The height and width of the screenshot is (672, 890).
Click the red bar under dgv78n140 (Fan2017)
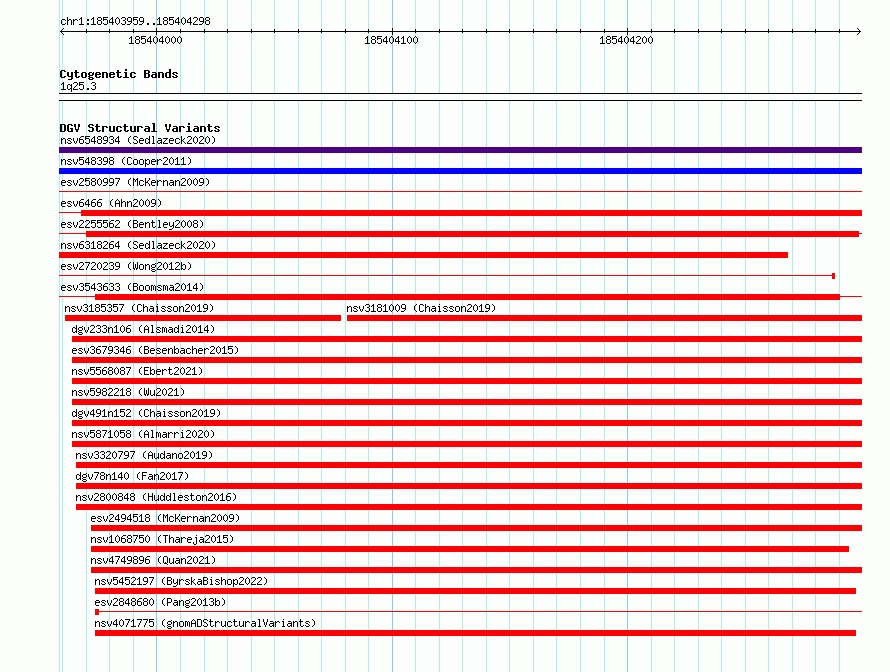point(469,486)
